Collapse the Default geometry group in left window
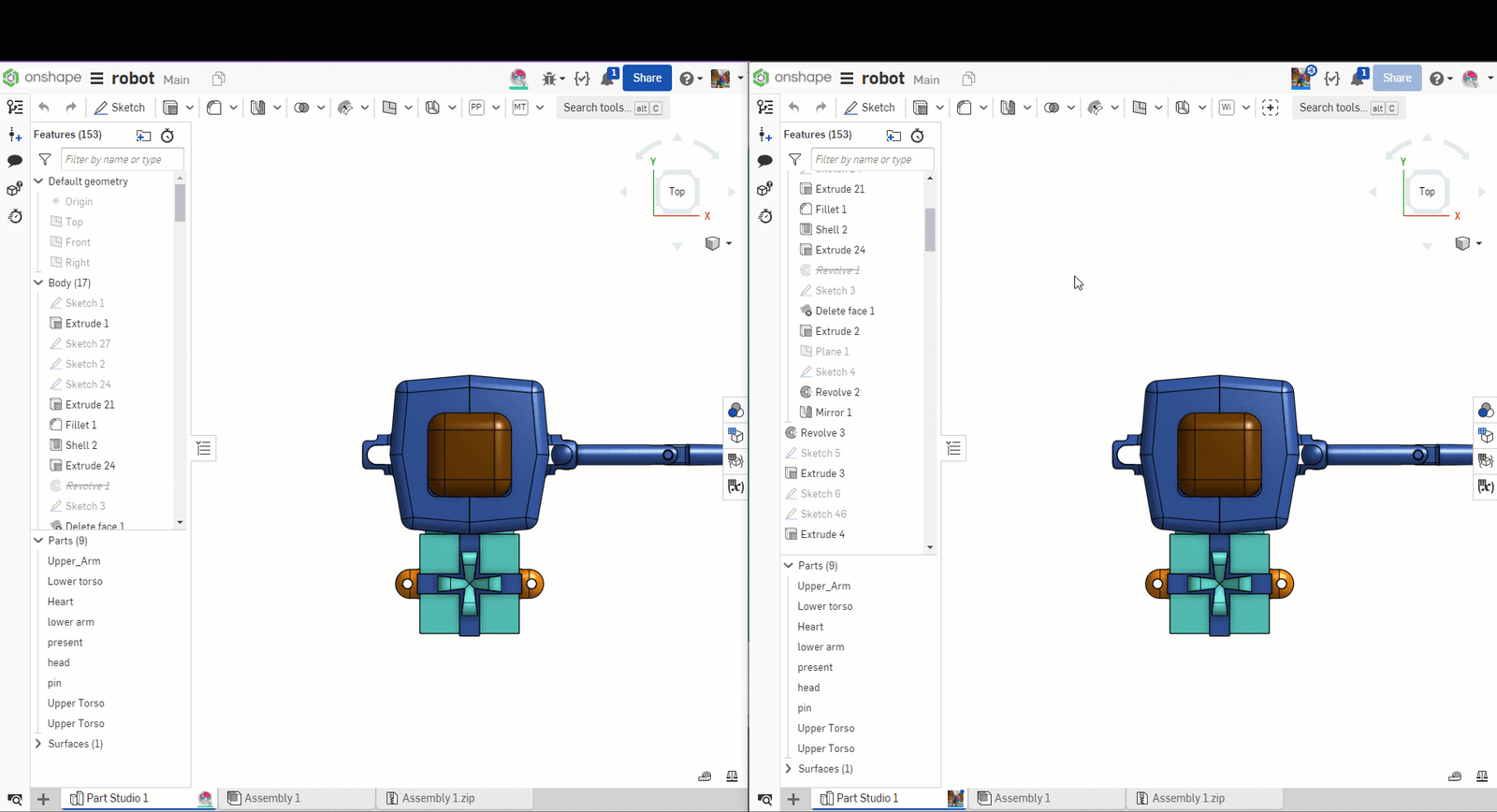1497x812 pixels. [38, 181]
